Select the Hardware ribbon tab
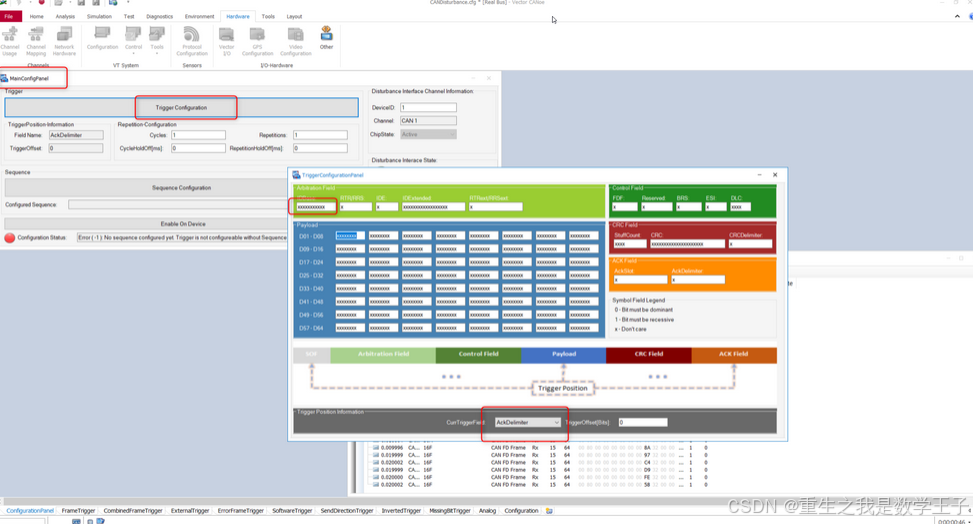The height and width of the screenshot is (524, 973). coord(238,17)
